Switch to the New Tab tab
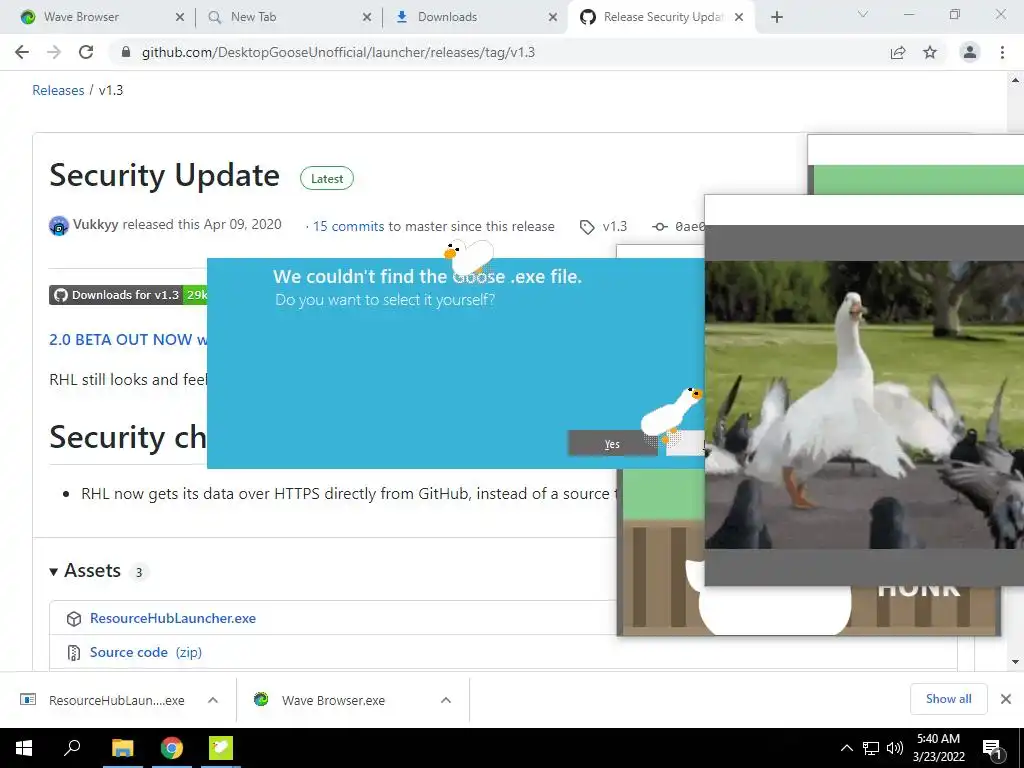1024x768 pixels. pos(288,17)
